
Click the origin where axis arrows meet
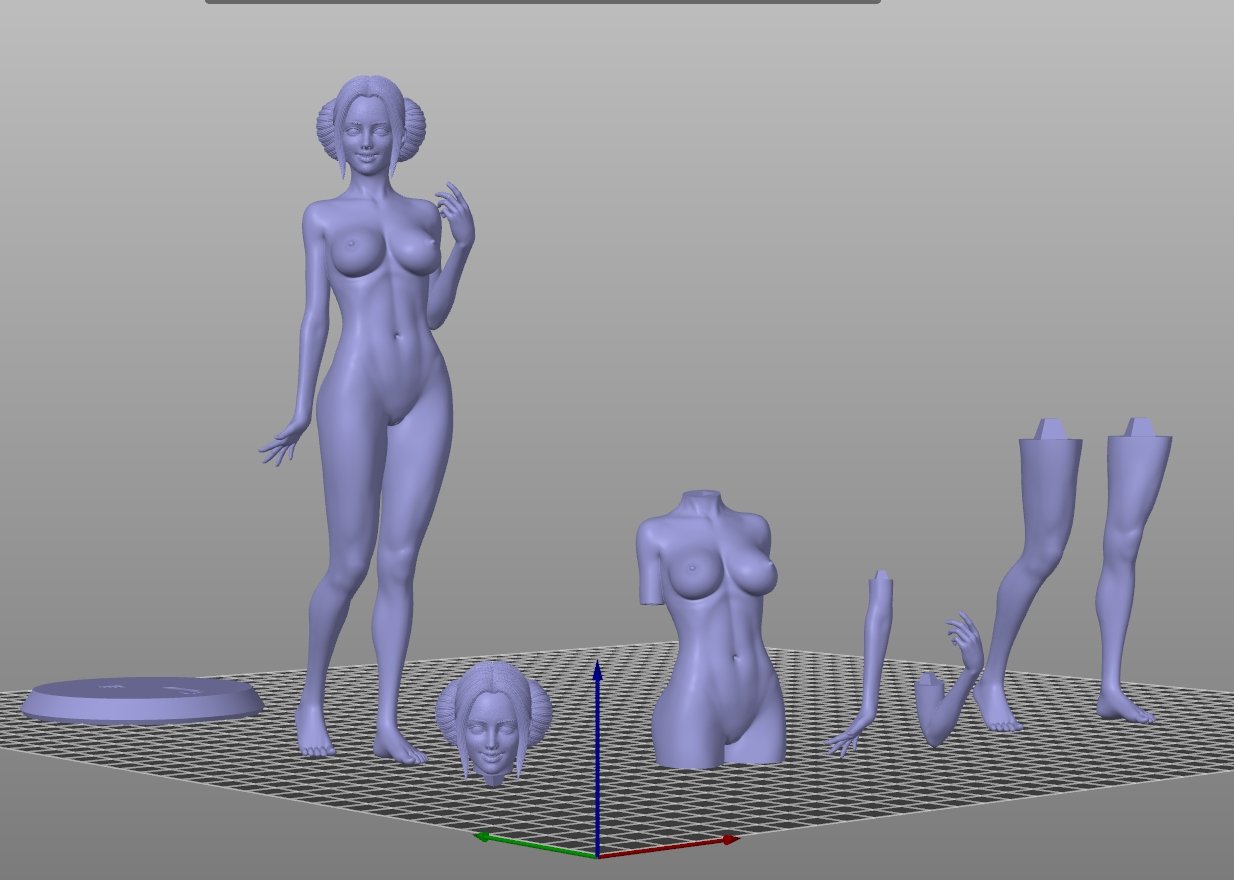pos(598,856)
